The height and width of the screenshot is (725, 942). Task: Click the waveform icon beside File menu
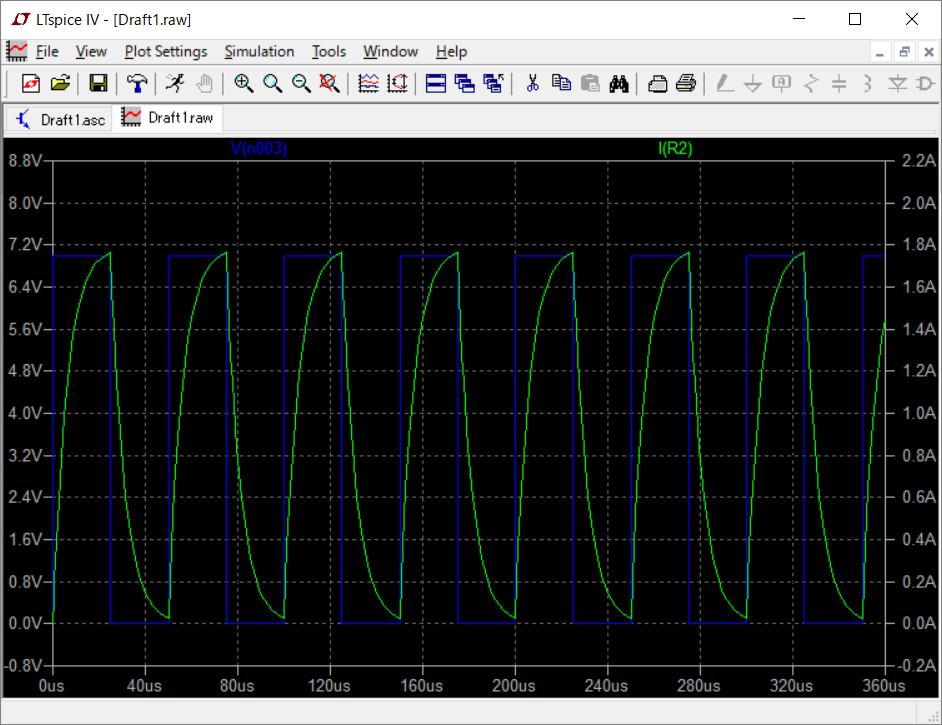click(x=17, y=52)
